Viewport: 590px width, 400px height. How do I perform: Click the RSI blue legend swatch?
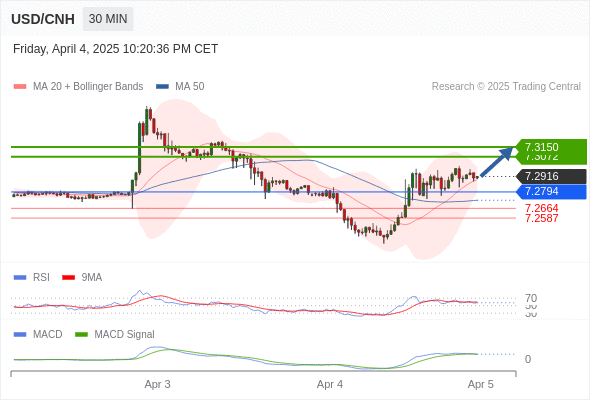[20, 278]
